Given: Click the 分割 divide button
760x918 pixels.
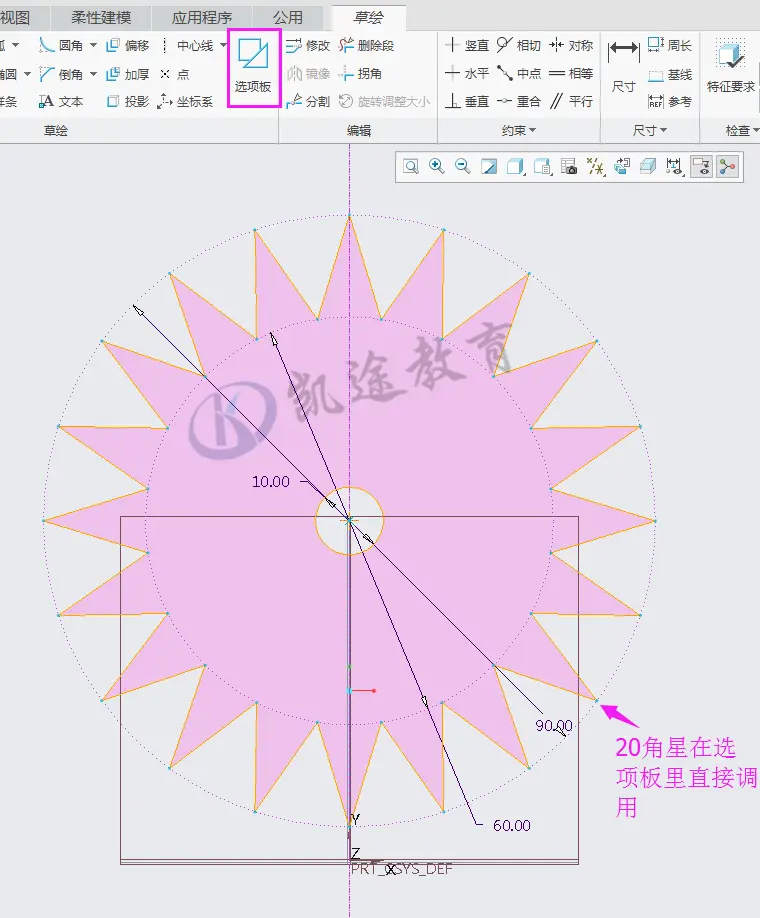Looking at the screenshot, I should coord(308,101).
